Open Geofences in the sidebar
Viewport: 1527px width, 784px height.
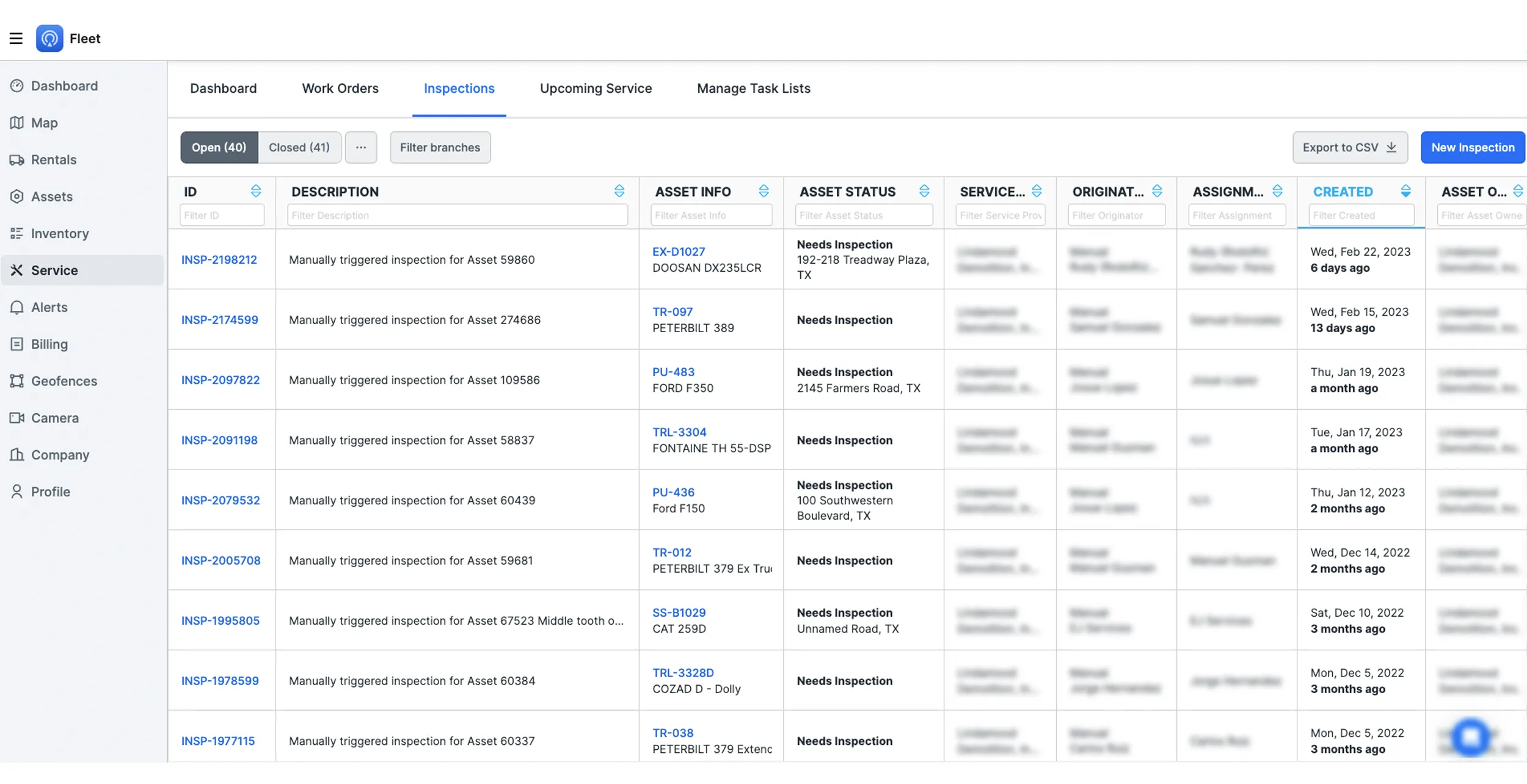pos(64,381)
